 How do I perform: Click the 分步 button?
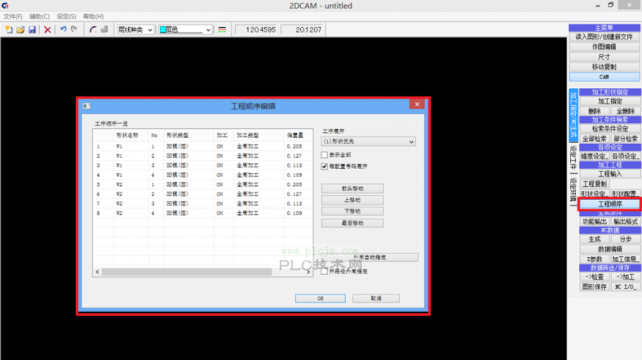(625, 239)
